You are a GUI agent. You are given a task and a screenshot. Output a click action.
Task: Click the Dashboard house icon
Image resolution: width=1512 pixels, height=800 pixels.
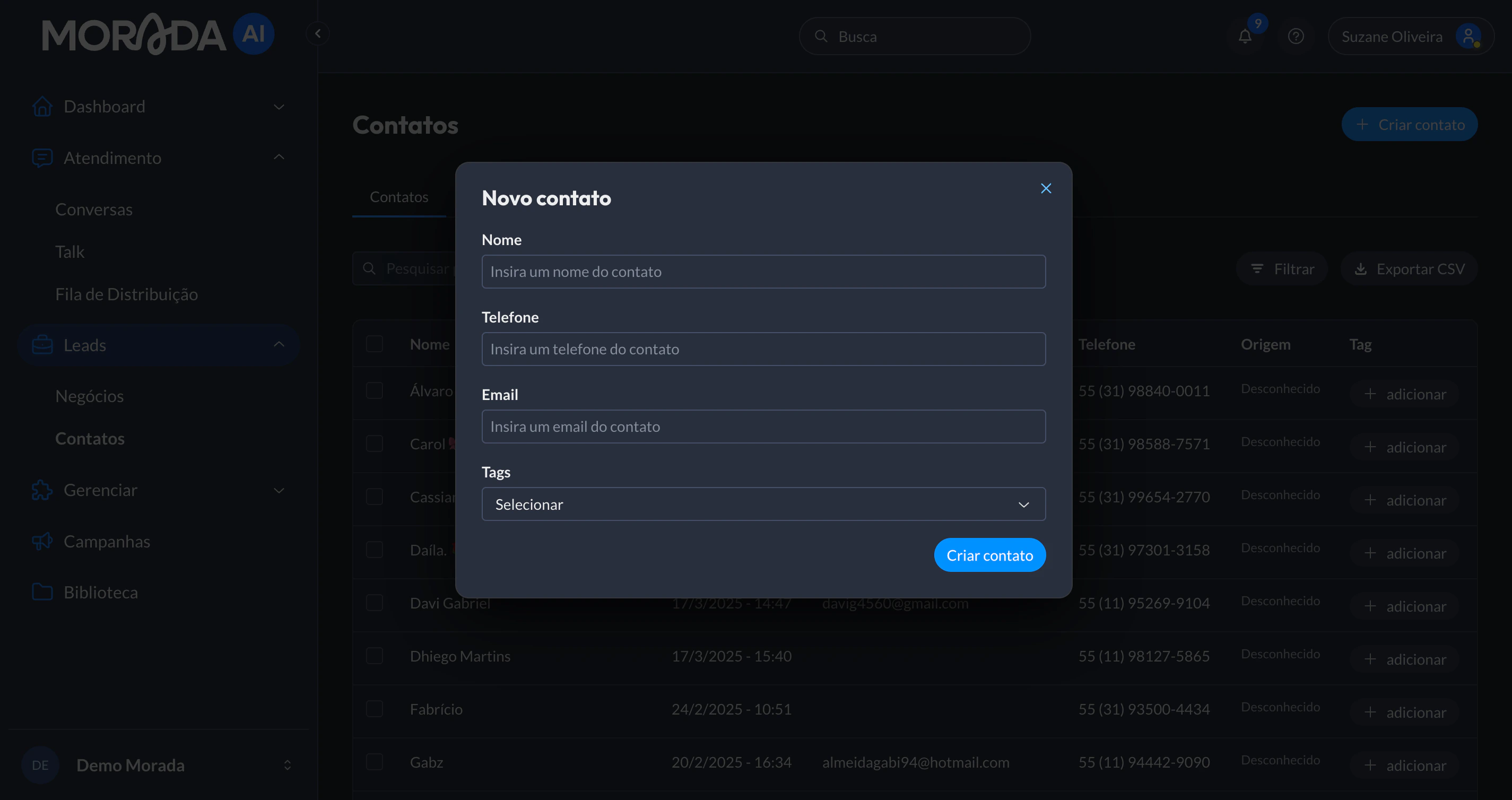42,107
